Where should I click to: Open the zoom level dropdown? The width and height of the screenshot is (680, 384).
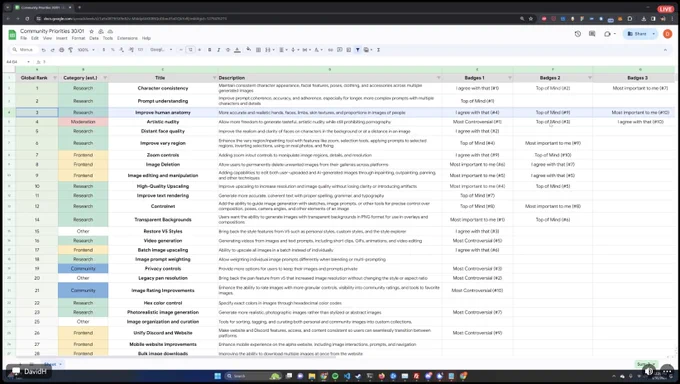(86, 50)
